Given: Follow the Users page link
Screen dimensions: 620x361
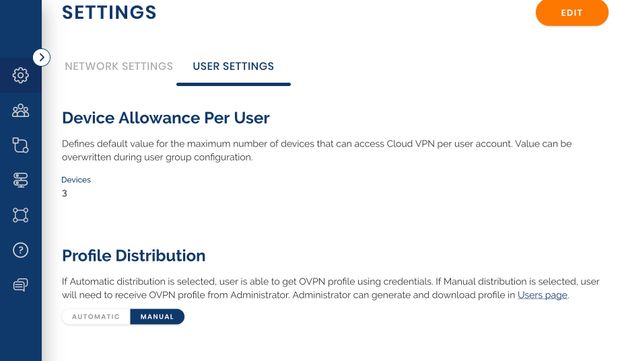Looking at the screenshot, I should click(542, 295).
